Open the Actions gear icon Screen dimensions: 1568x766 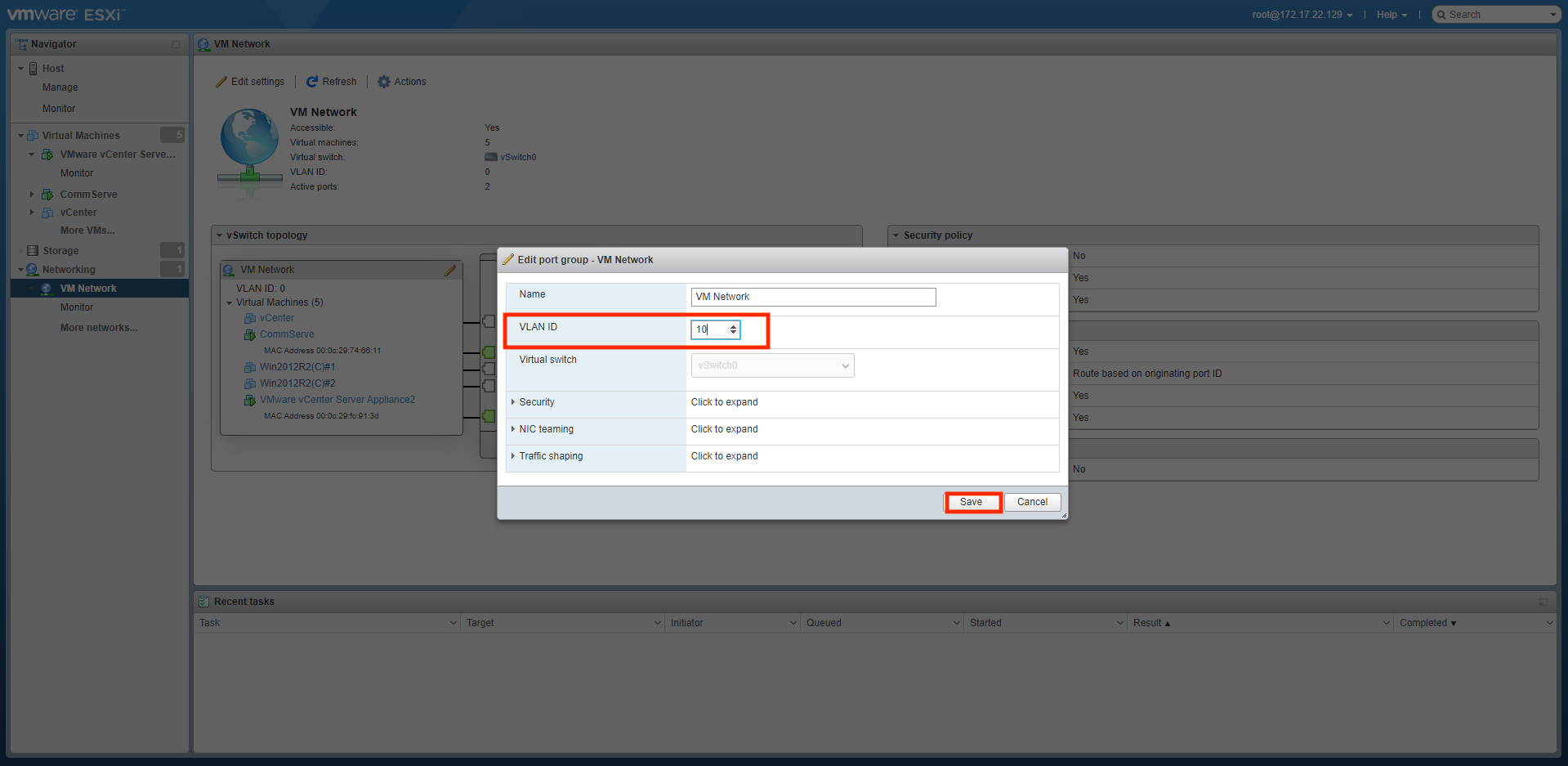point(384,82)
